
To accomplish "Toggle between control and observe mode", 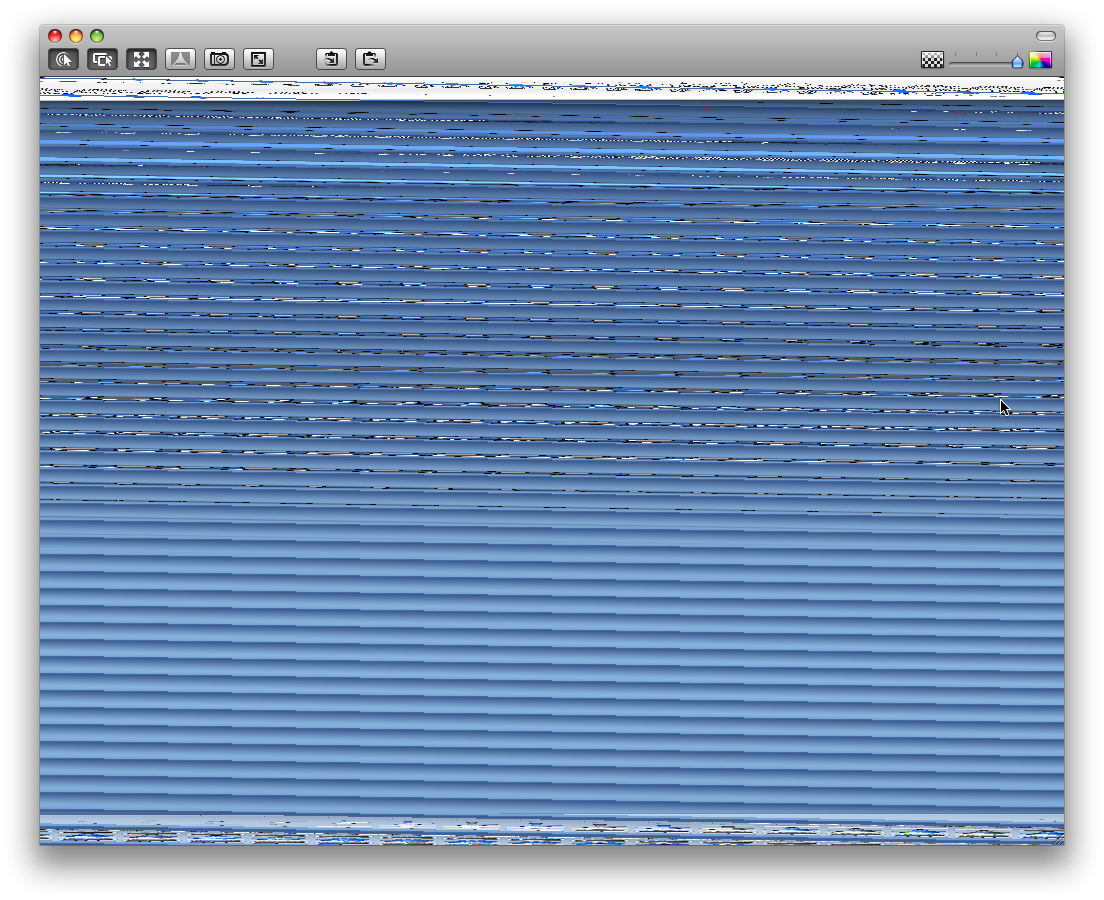I will (x=64, y=60).
